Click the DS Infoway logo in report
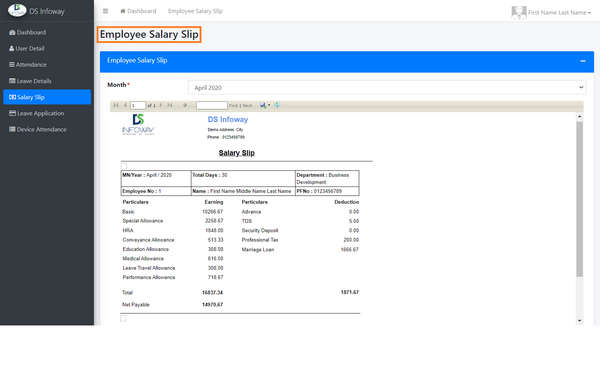This screenshot has height=370, width=600. coord(138,124)
